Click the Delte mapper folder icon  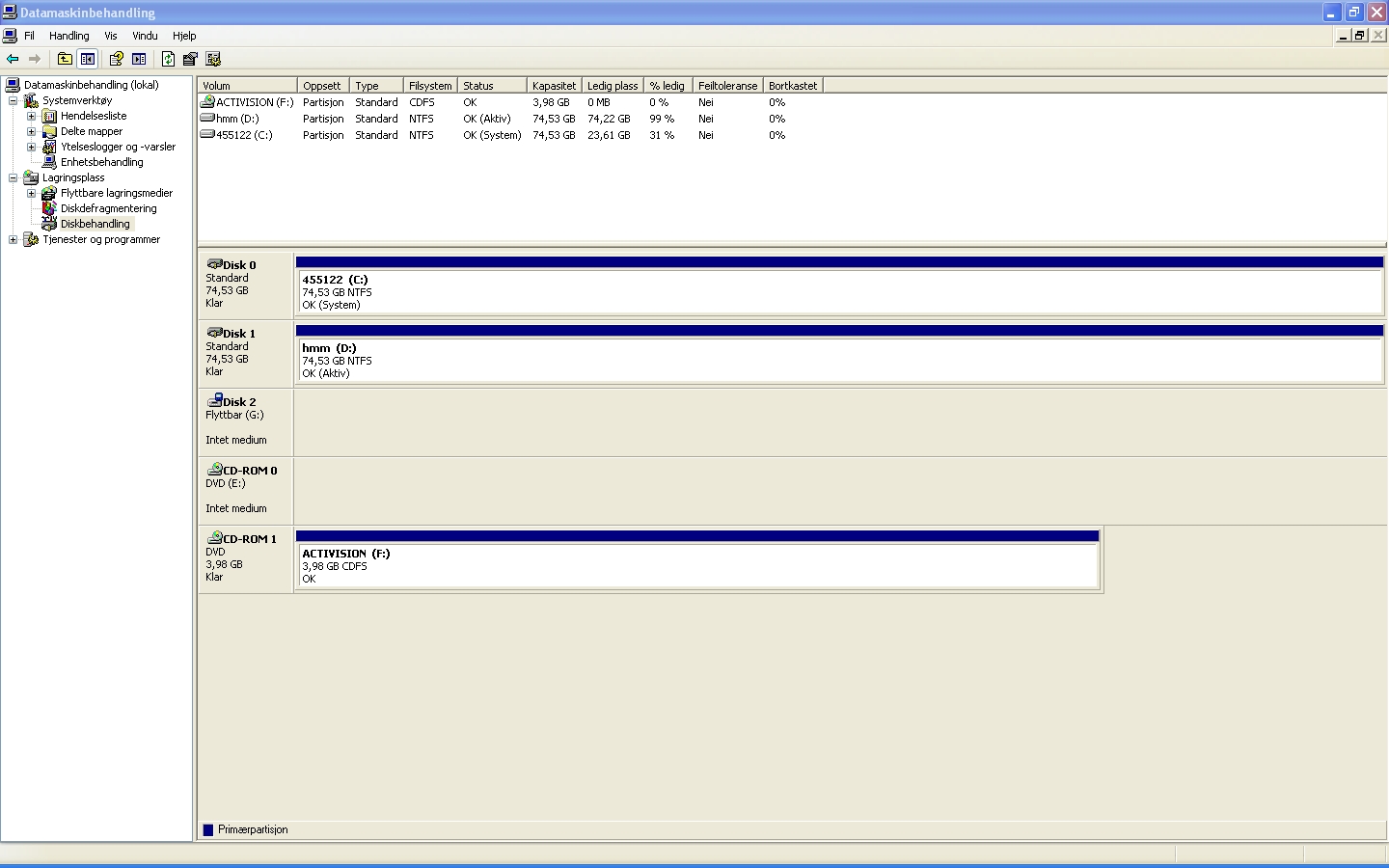point(49,131)
